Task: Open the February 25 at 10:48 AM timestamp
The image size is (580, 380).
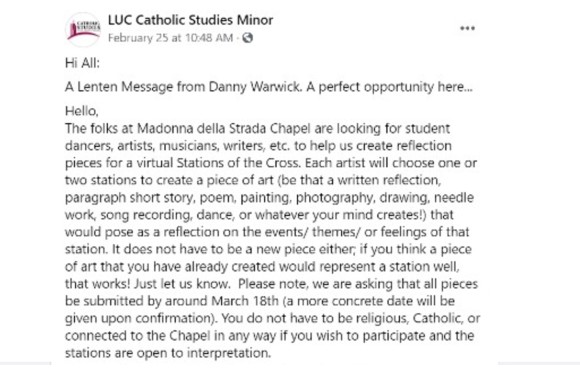Action: pos(171,38)
